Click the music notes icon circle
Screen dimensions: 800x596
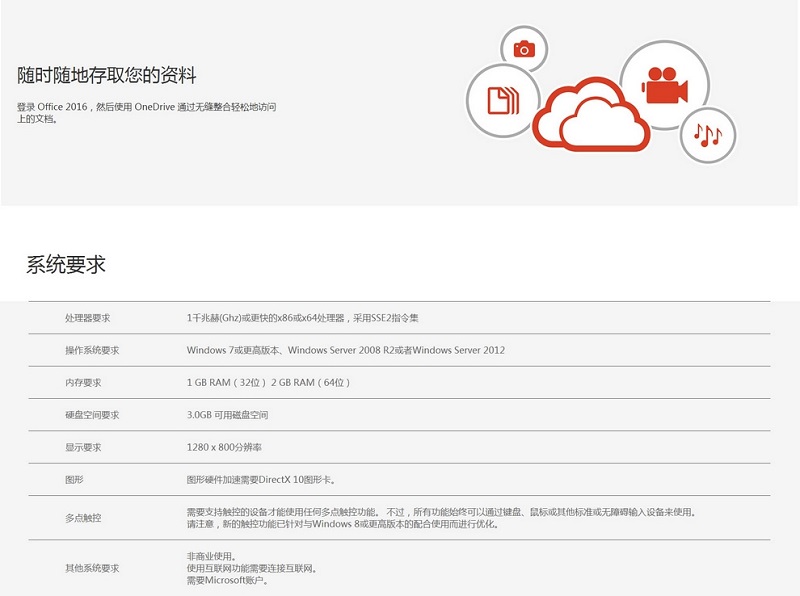click(x=708, y=135)
